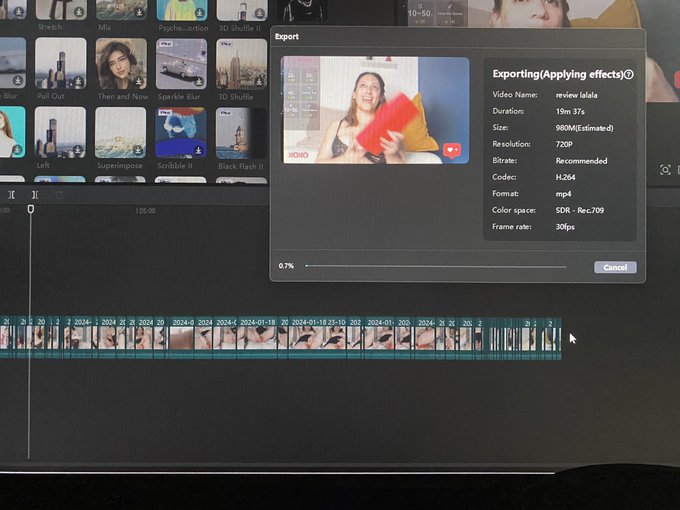Click the codec value H.264
The image size is (680, 510).
(x=565, y=177)
